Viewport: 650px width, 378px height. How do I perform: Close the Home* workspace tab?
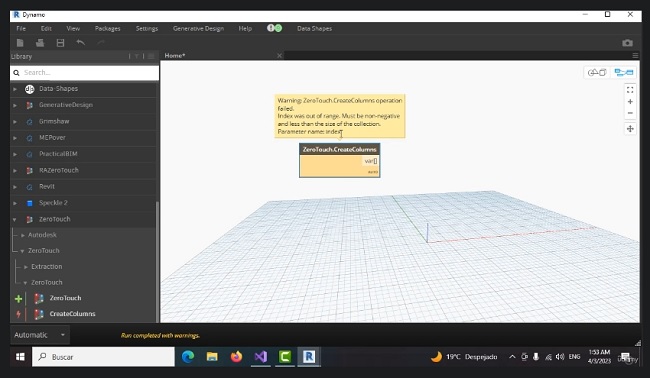pyautogui.click(x=279, y=55)
